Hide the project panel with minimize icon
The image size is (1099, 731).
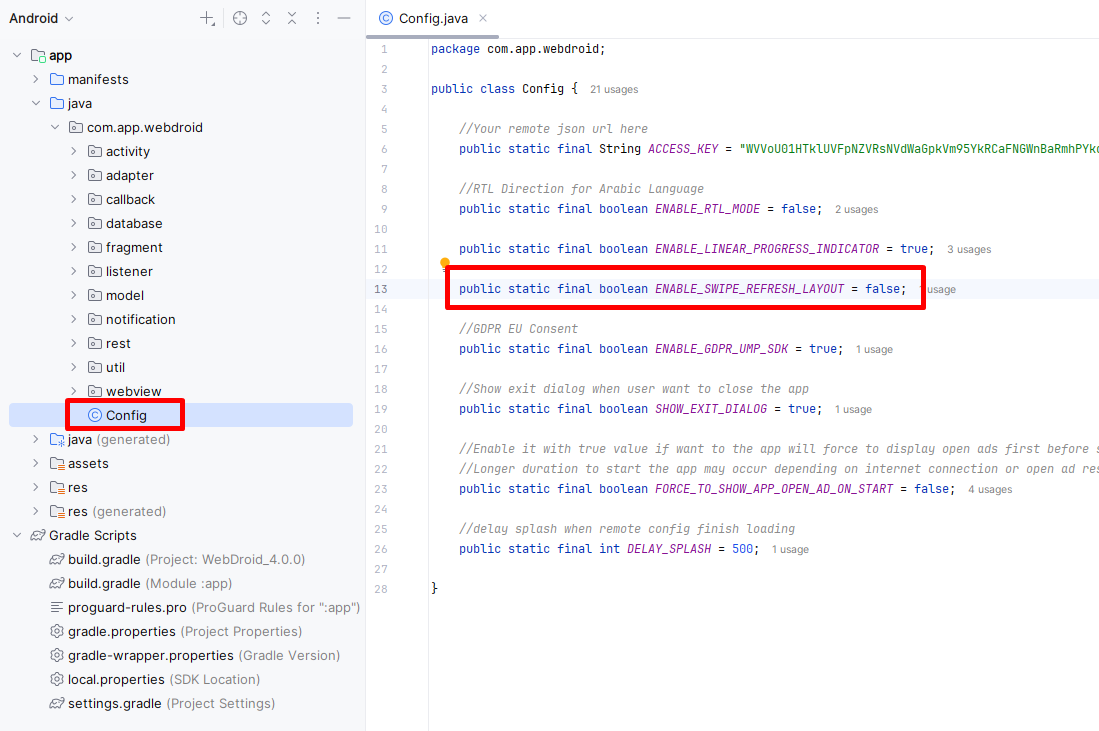[343, 19]
